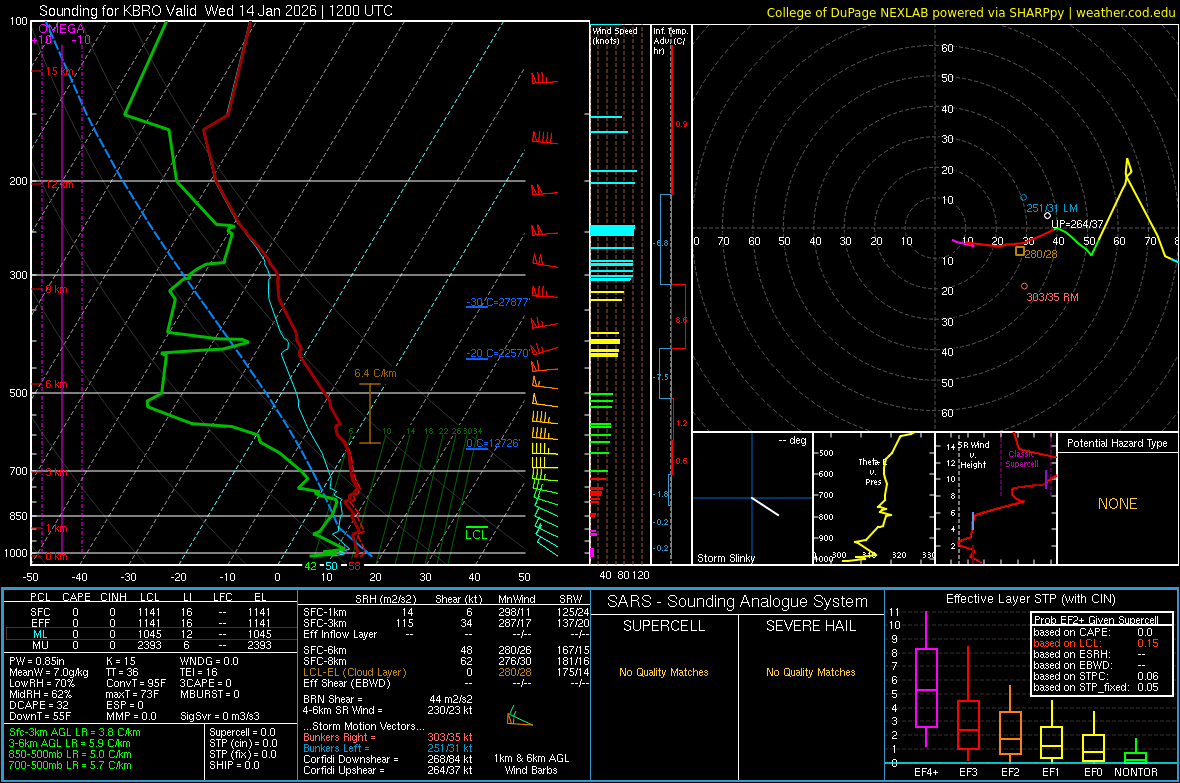Click the 280/28 hodograph label

pos(1041,254)
